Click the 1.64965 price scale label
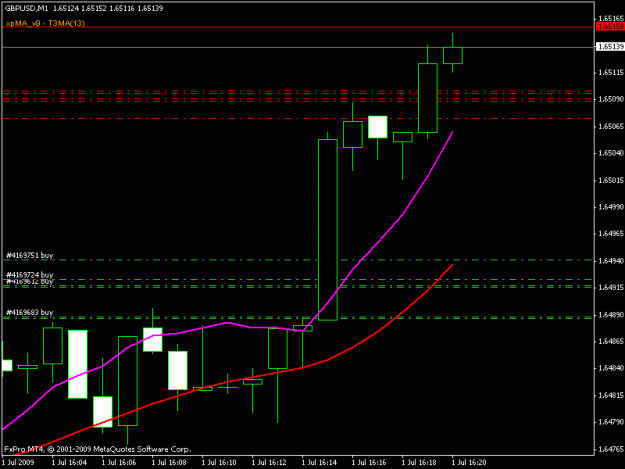 tap(611, 234)
